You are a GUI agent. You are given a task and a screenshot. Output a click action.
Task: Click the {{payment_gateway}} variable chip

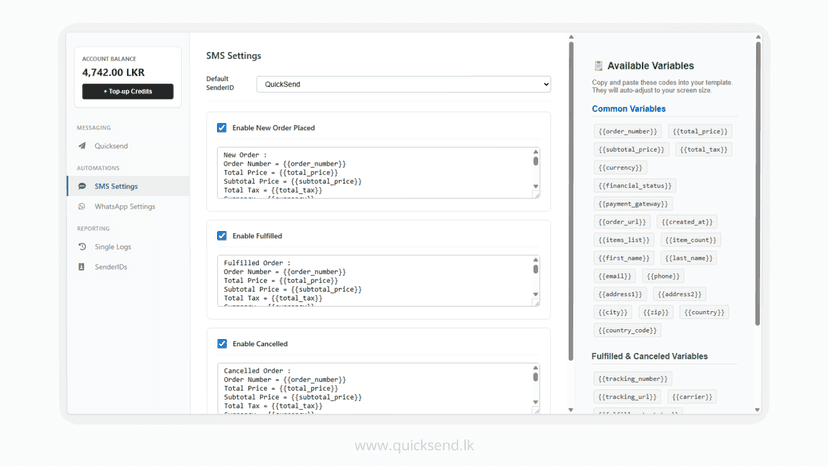point(633,204)
